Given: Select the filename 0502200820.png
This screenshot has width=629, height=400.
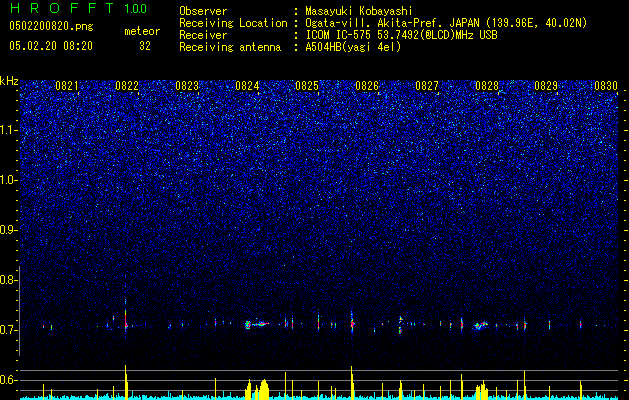Looking at the screenshot, I should (x=51, y=27).
